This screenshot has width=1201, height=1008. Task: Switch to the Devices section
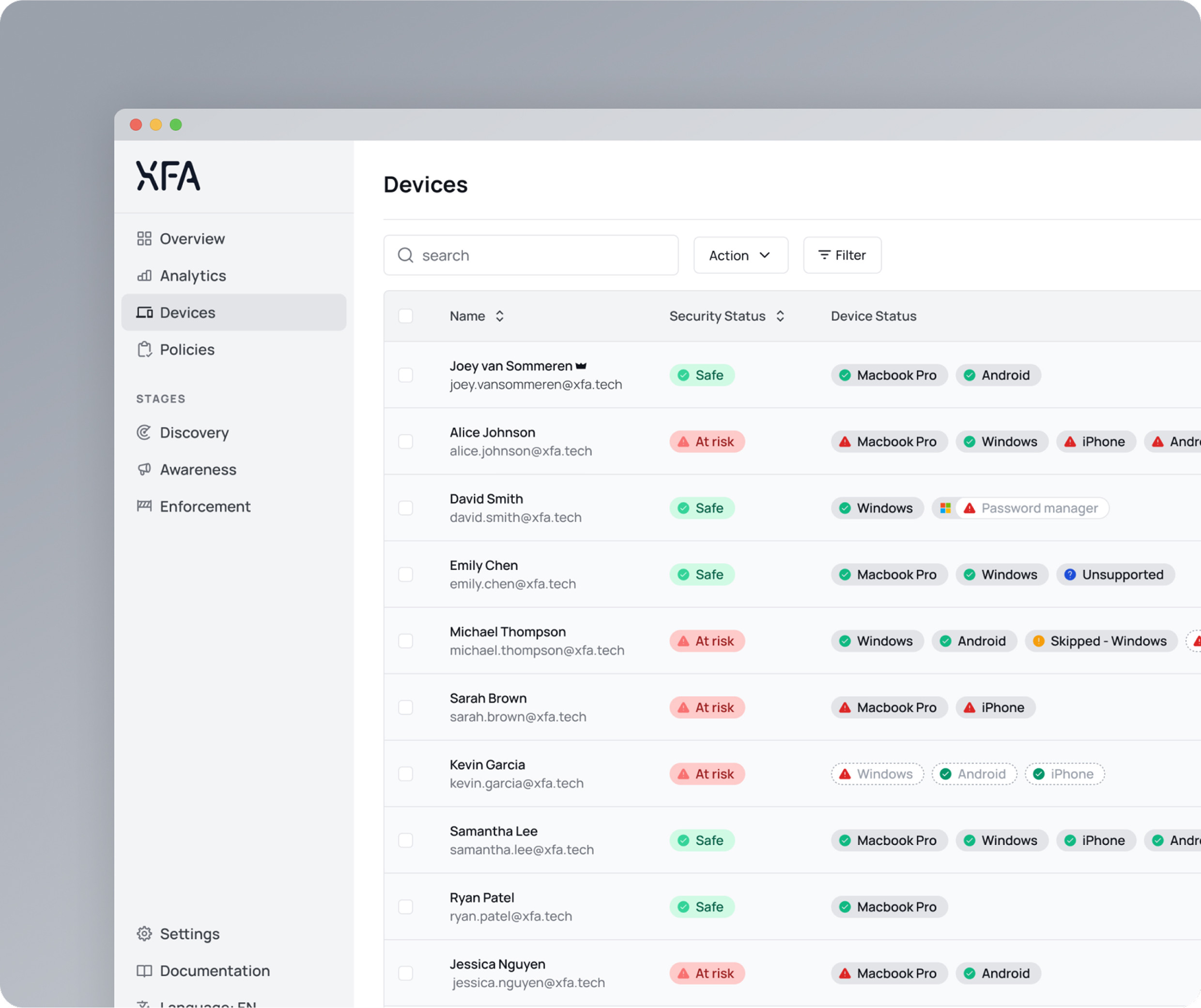[188, 312]
